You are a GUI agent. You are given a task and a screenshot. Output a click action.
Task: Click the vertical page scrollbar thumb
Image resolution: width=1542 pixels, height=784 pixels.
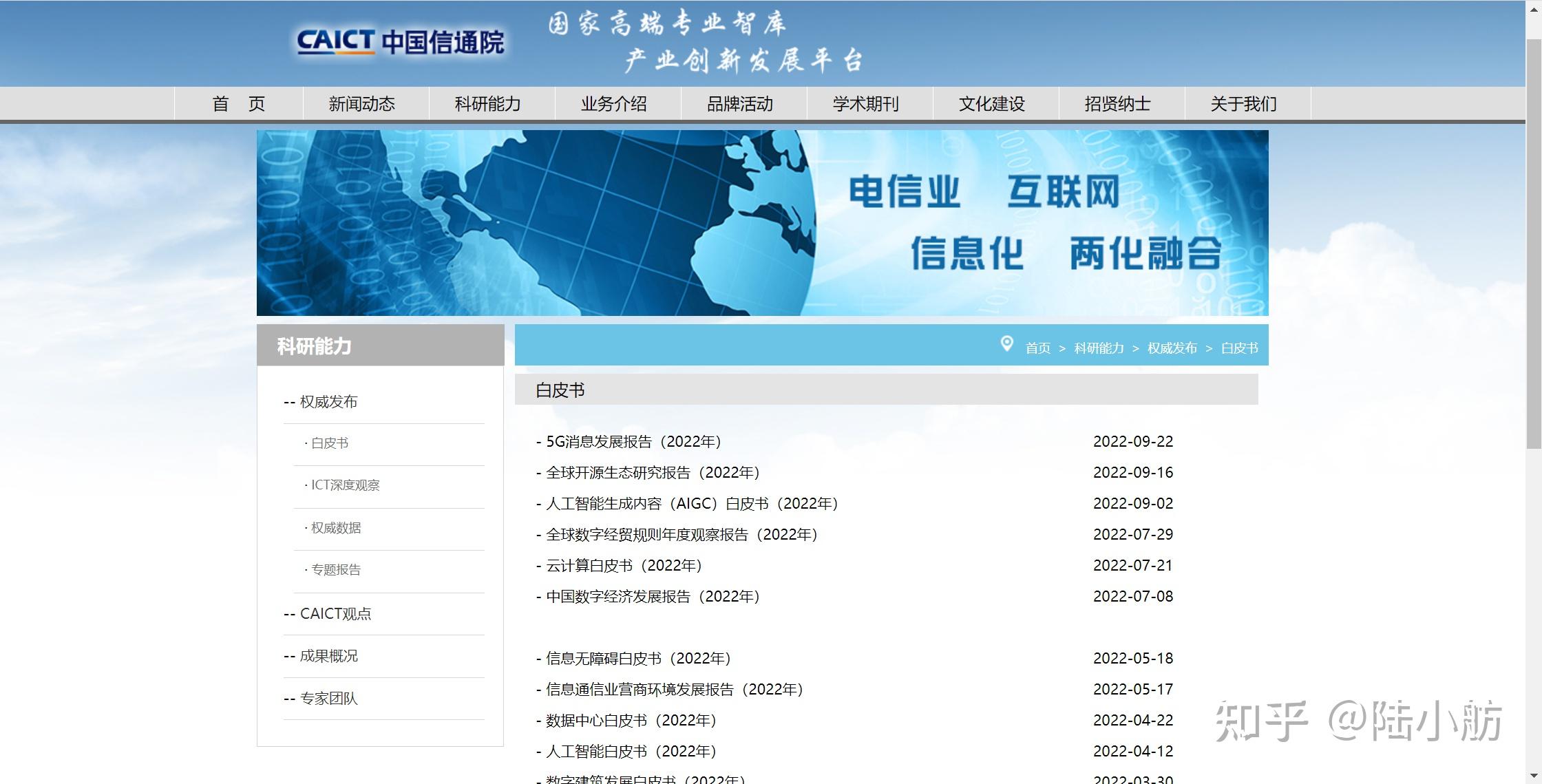1534,244
